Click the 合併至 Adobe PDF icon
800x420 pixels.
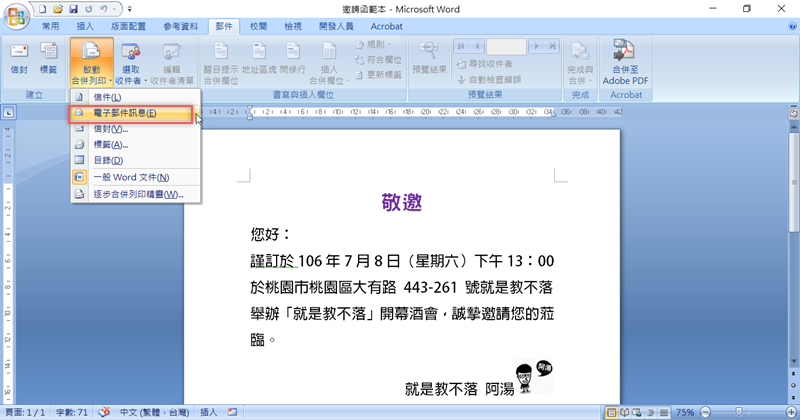[624, 60]
